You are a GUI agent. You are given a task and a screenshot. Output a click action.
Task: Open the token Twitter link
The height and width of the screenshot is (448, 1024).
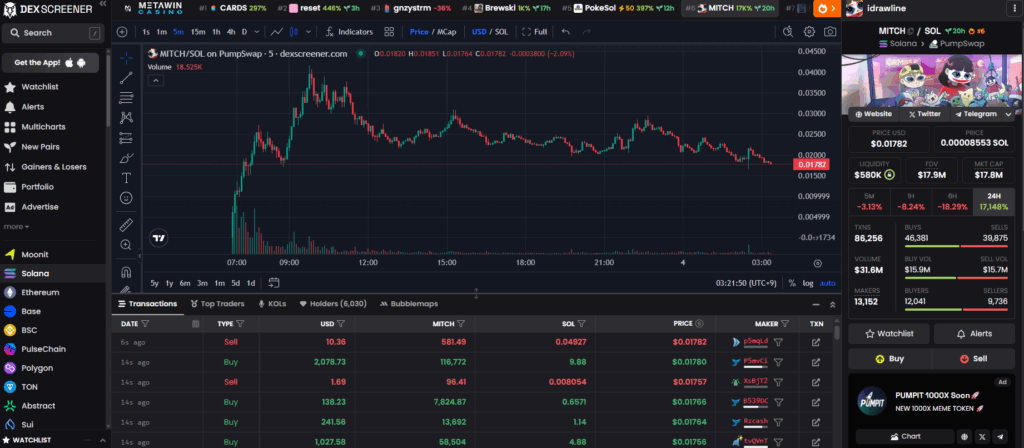click(925, 114)
